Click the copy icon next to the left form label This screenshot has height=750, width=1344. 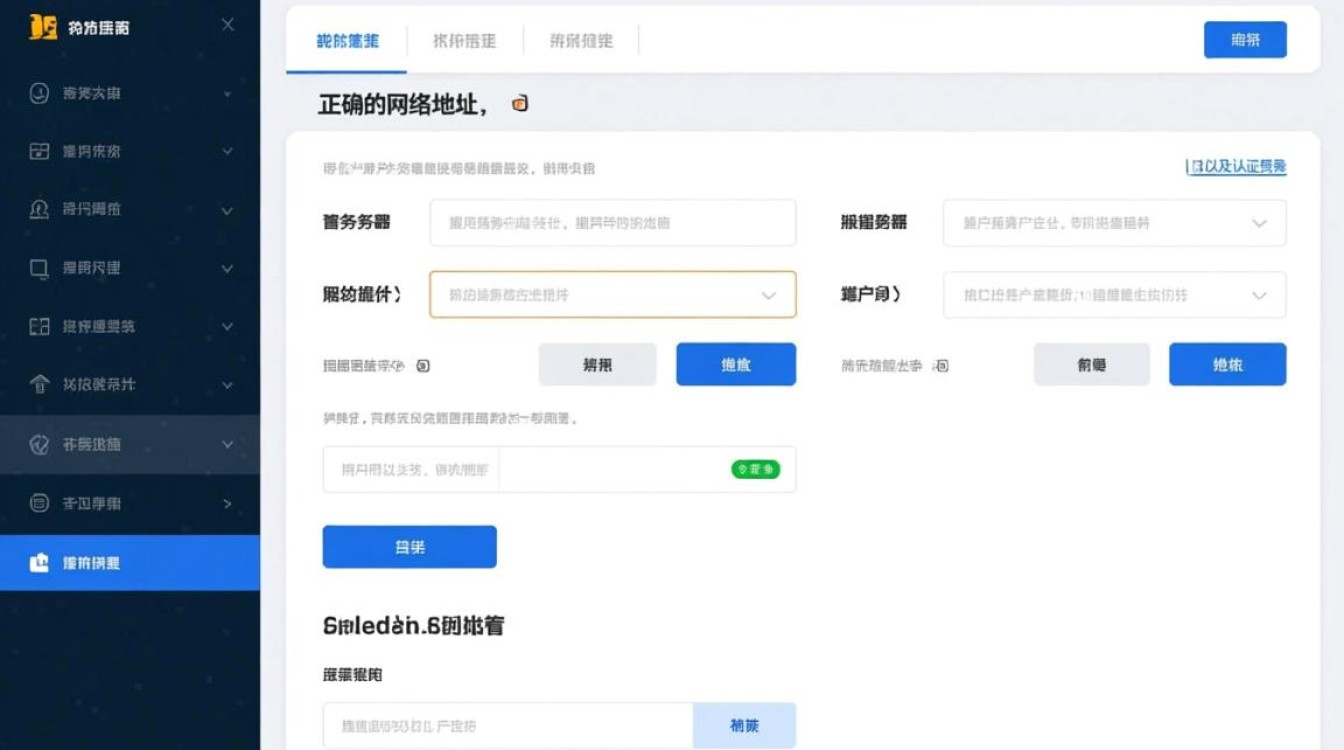[x=424, y=366]
